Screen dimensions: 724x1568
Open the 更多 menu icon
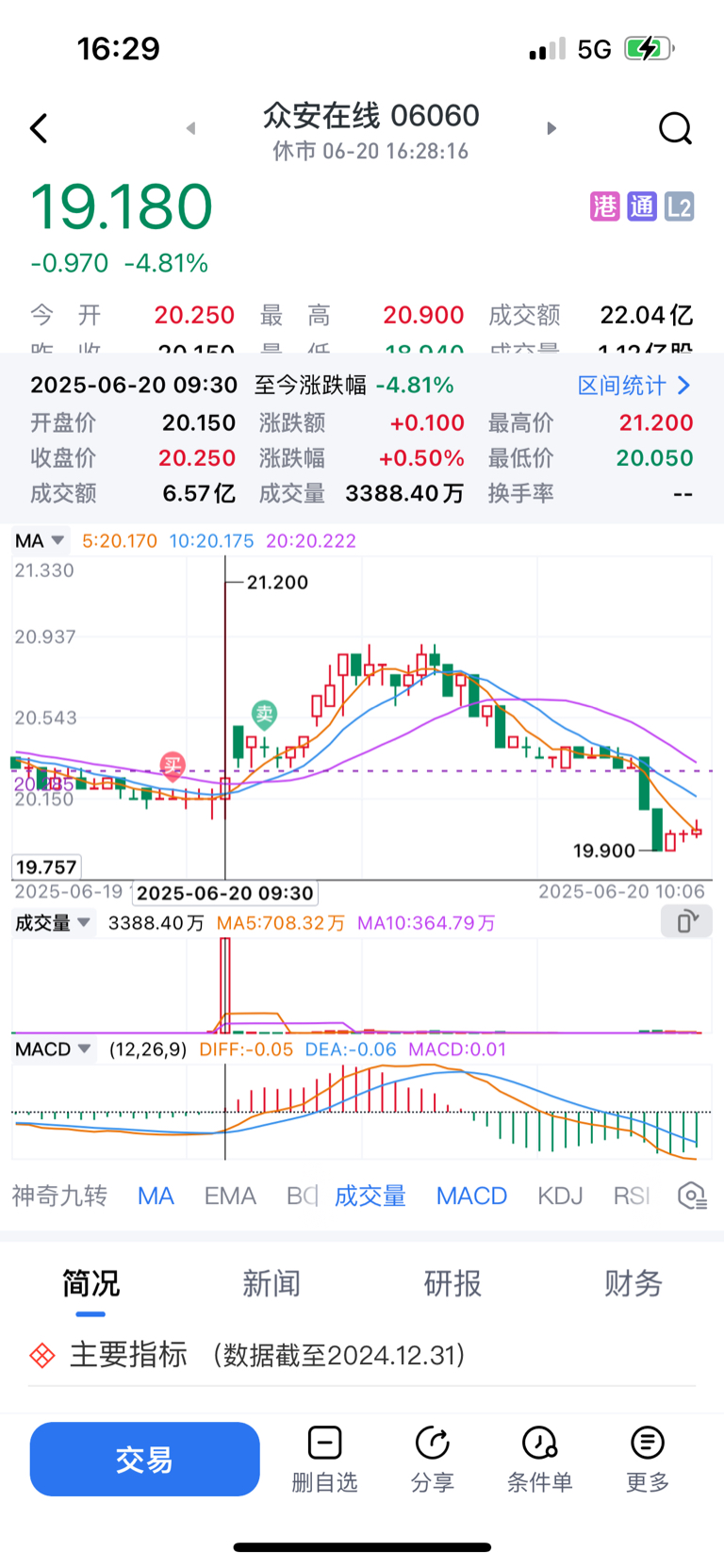[648, 1443]
